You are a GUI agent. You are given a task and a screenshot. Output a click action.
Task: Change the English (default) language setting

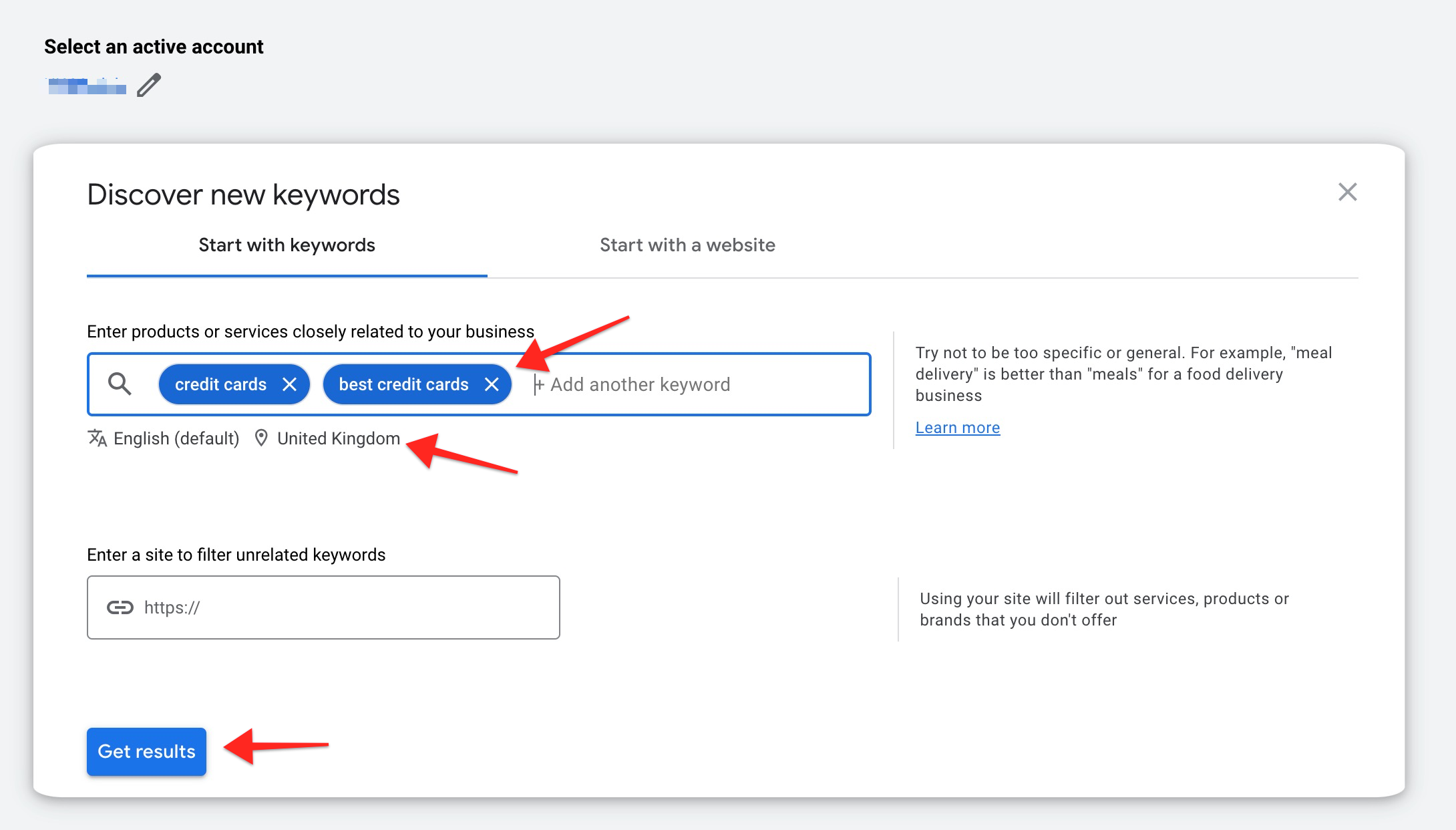pos(176,438)
